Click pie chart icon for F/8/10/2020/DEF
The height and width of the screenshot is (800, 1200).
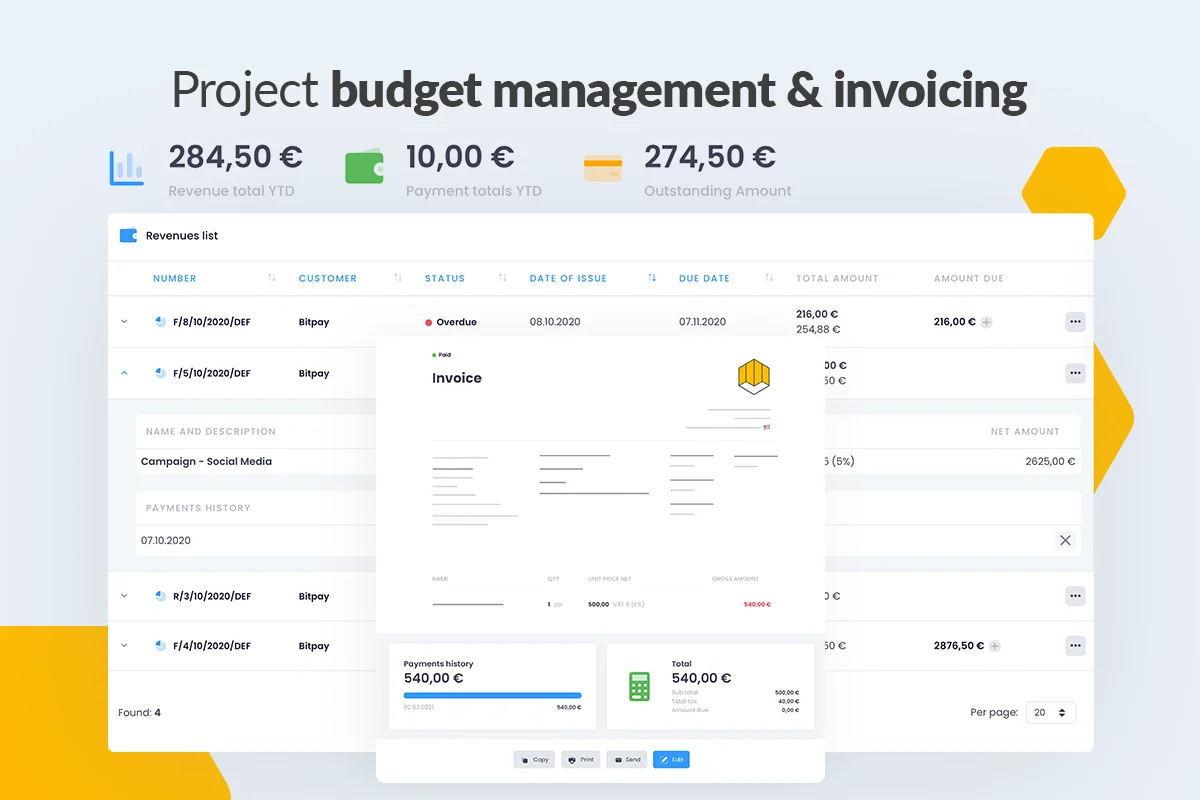[160, 322]
